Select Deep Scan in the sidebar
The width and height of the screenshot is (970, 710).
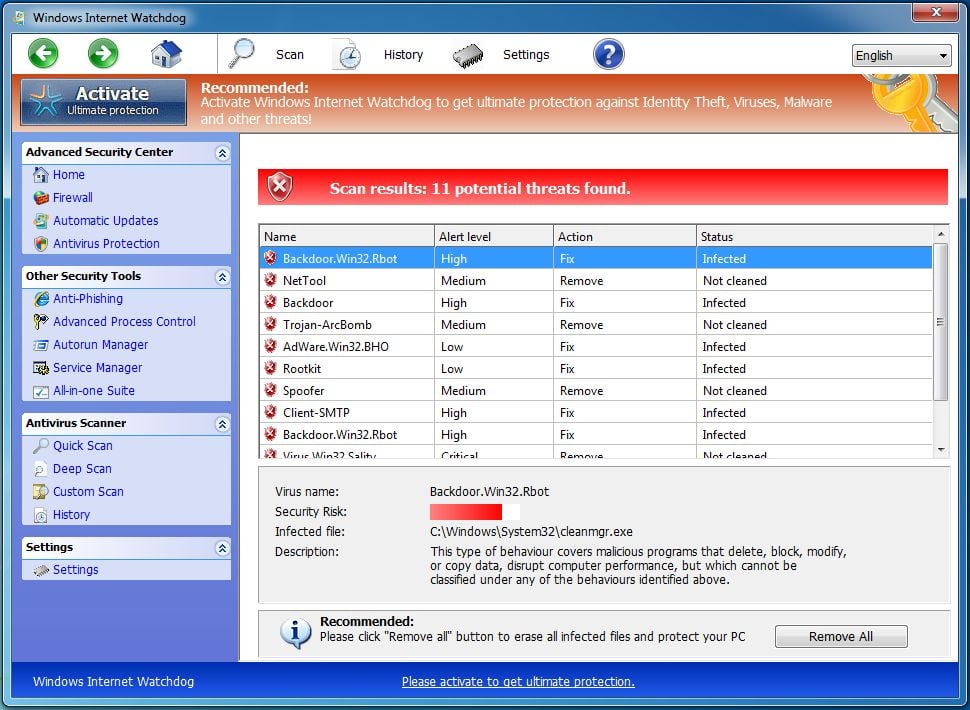(82, 469)
